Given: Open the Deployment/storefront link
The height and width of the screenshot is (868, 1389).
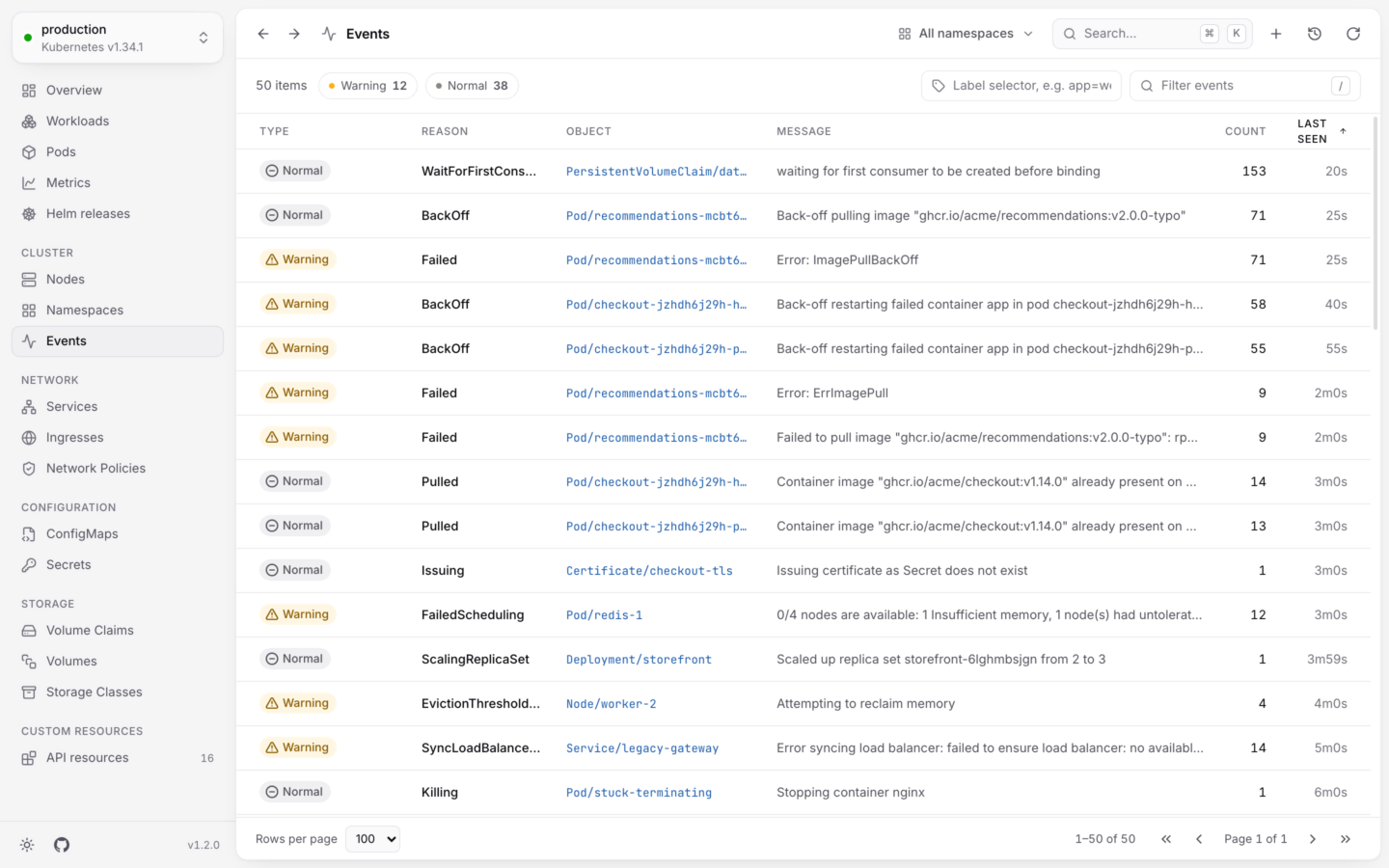Looking at the screenshot, I should pyautogui.click(x=639, y=660).
